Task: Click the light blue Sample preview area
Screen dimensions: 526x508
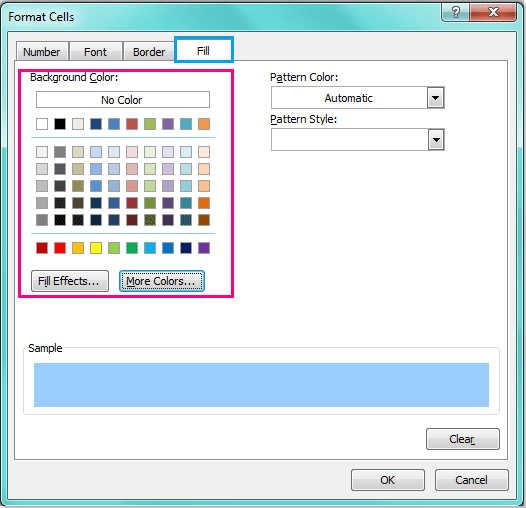Action: 261,385
